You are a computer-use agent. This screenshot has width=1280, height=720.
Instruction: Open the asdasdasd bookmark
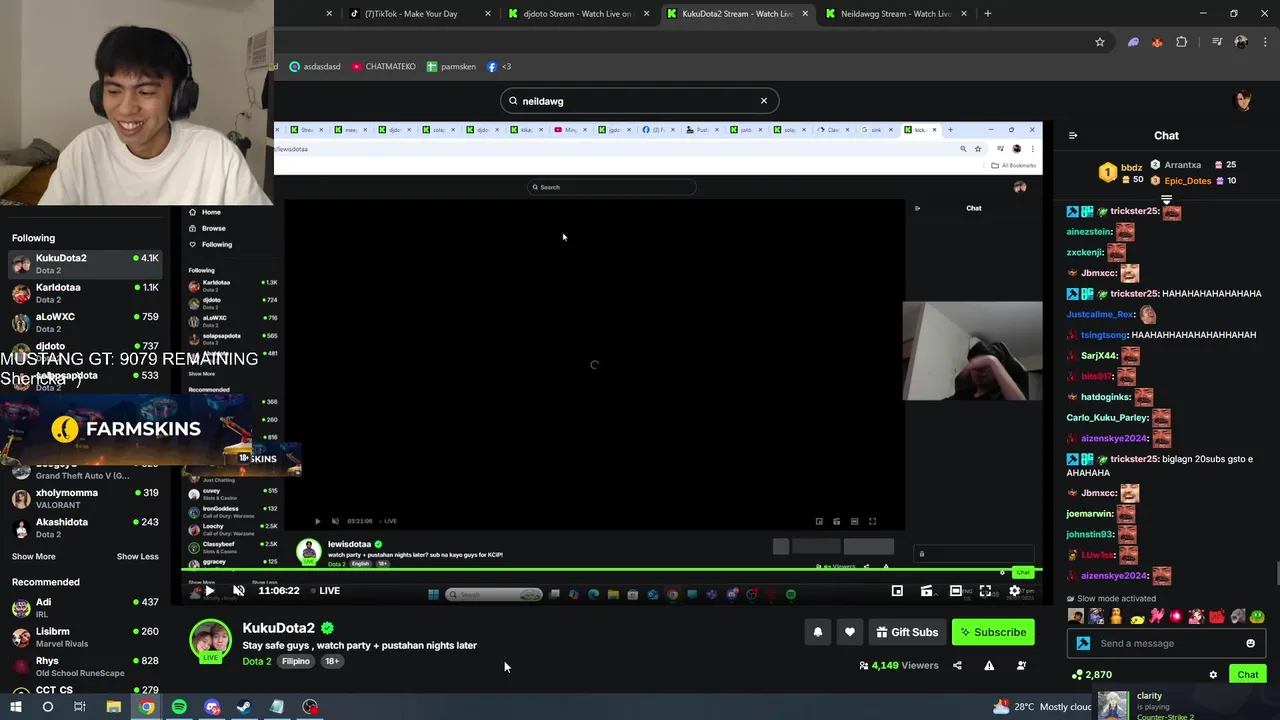click(x=315, y=67)
